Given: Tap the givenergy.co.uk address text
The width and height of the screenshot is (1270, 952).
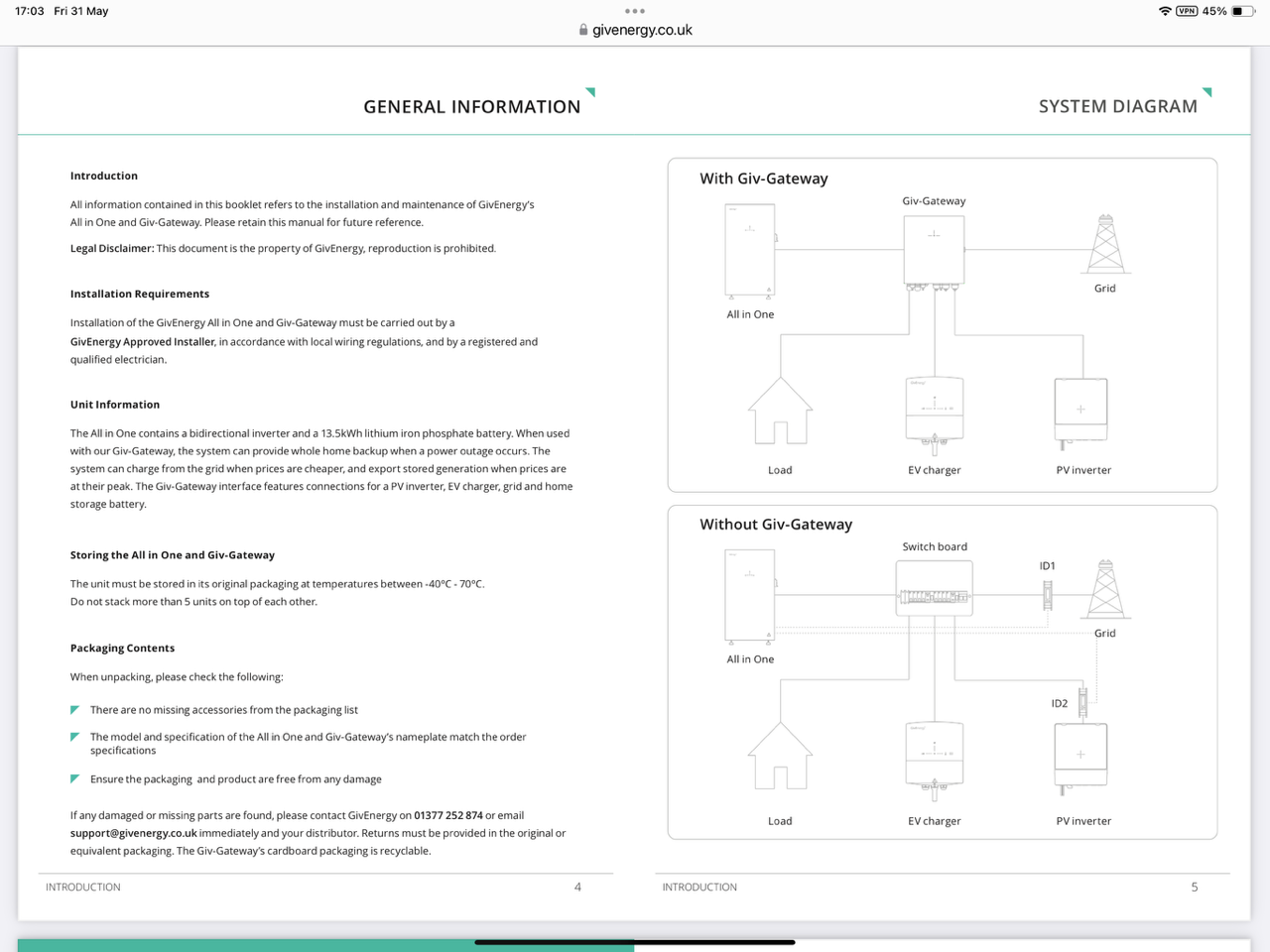Looking at the screenshot, I should [642, 30].
